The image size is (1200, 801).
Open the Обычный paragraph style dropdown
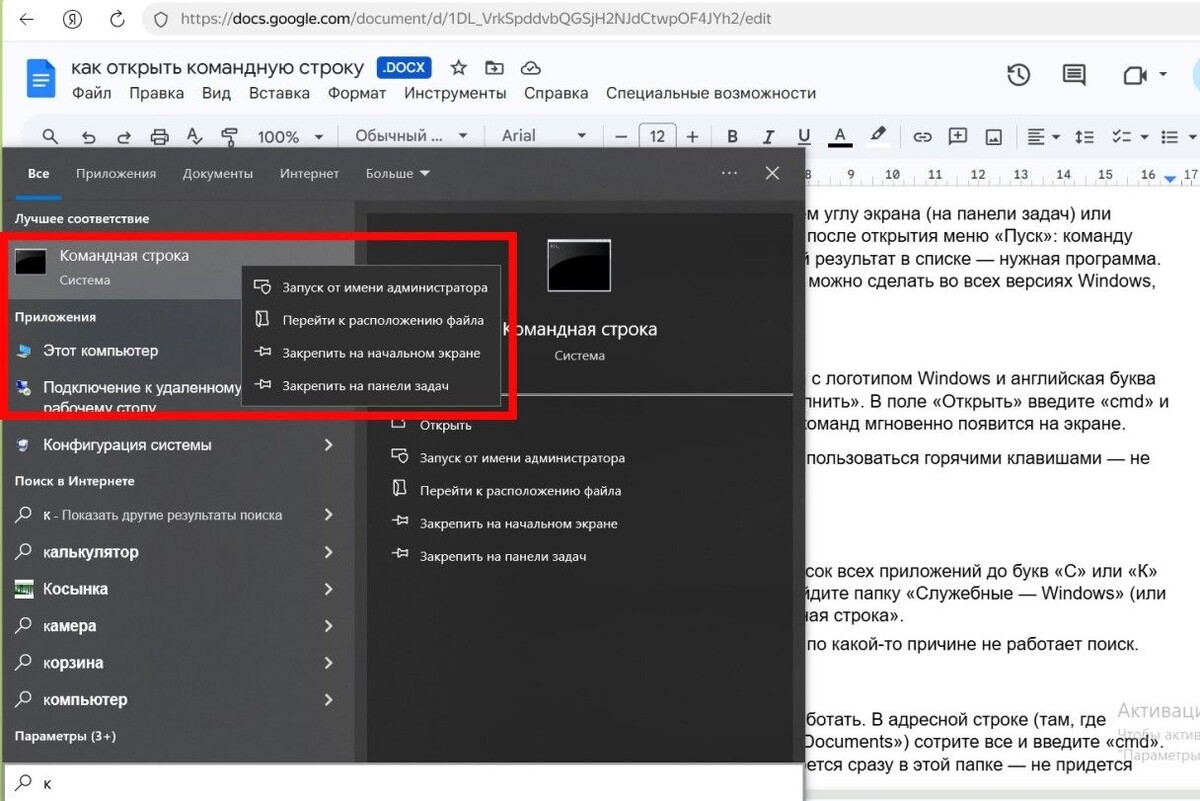click(x=411, y=136)
